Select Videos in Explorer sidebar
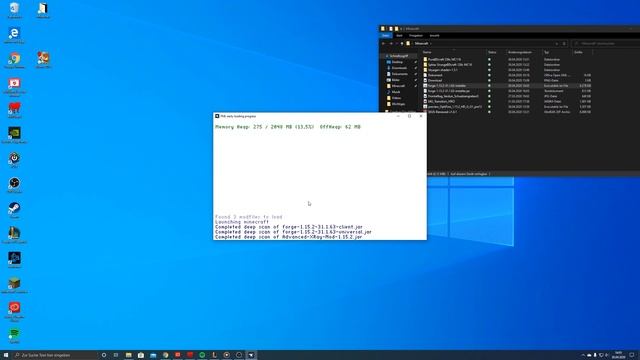This screenshot has width=640, height=360. [396, 98]
